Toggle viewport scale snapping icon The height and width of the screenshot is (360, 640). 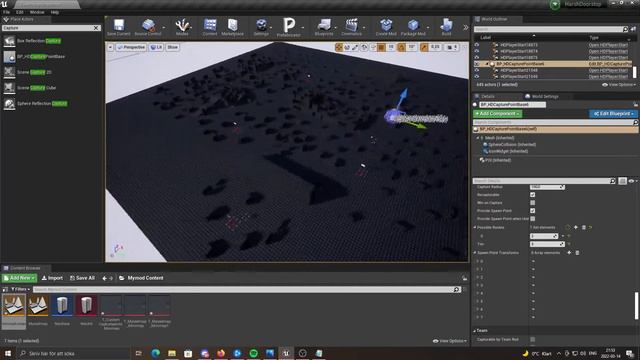pos(424,47)
